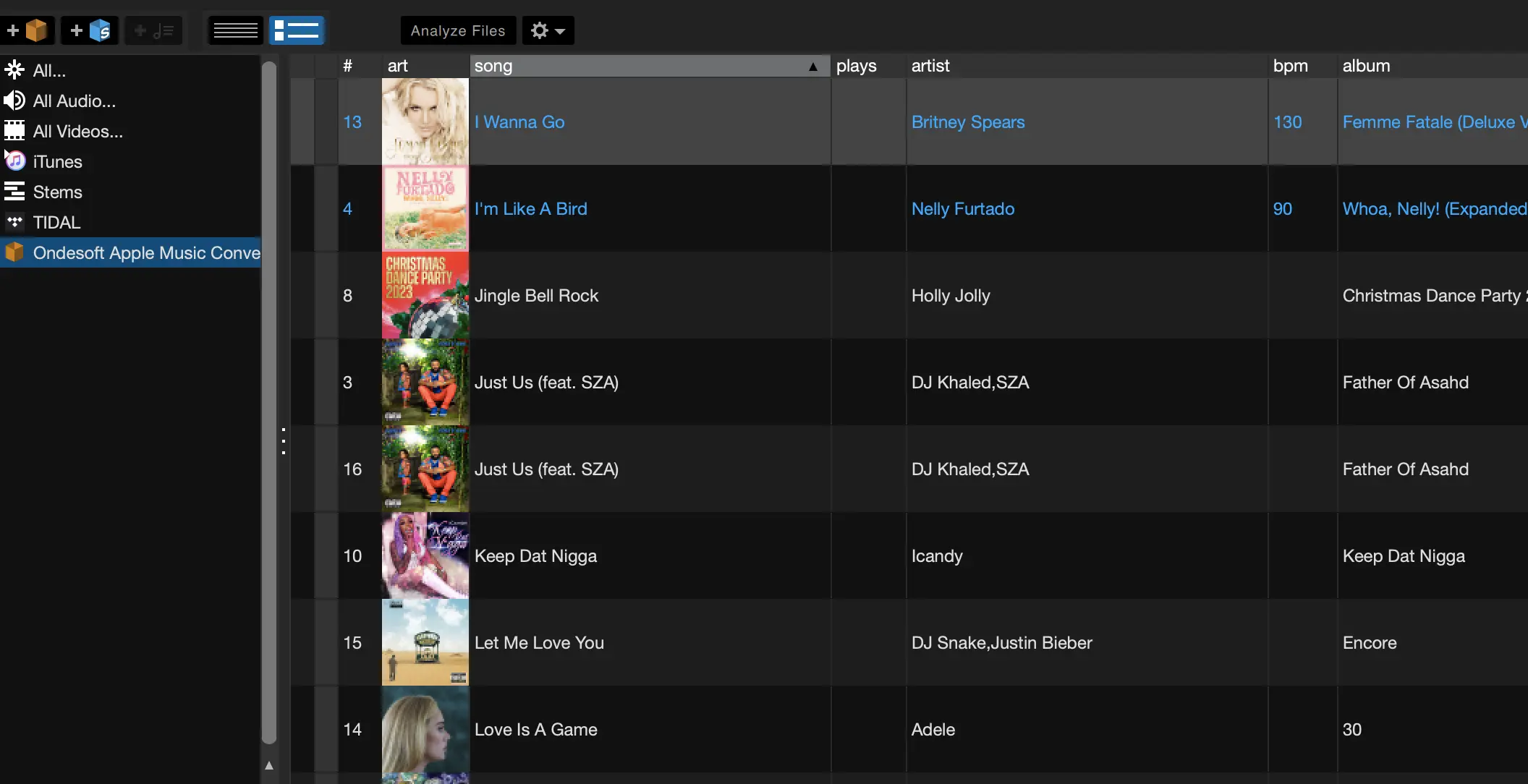This screenshot has width=1528, height=784.
Task: Click the iTunes sidebar icon
Action: pyautogui.click(x=14, y=161)
